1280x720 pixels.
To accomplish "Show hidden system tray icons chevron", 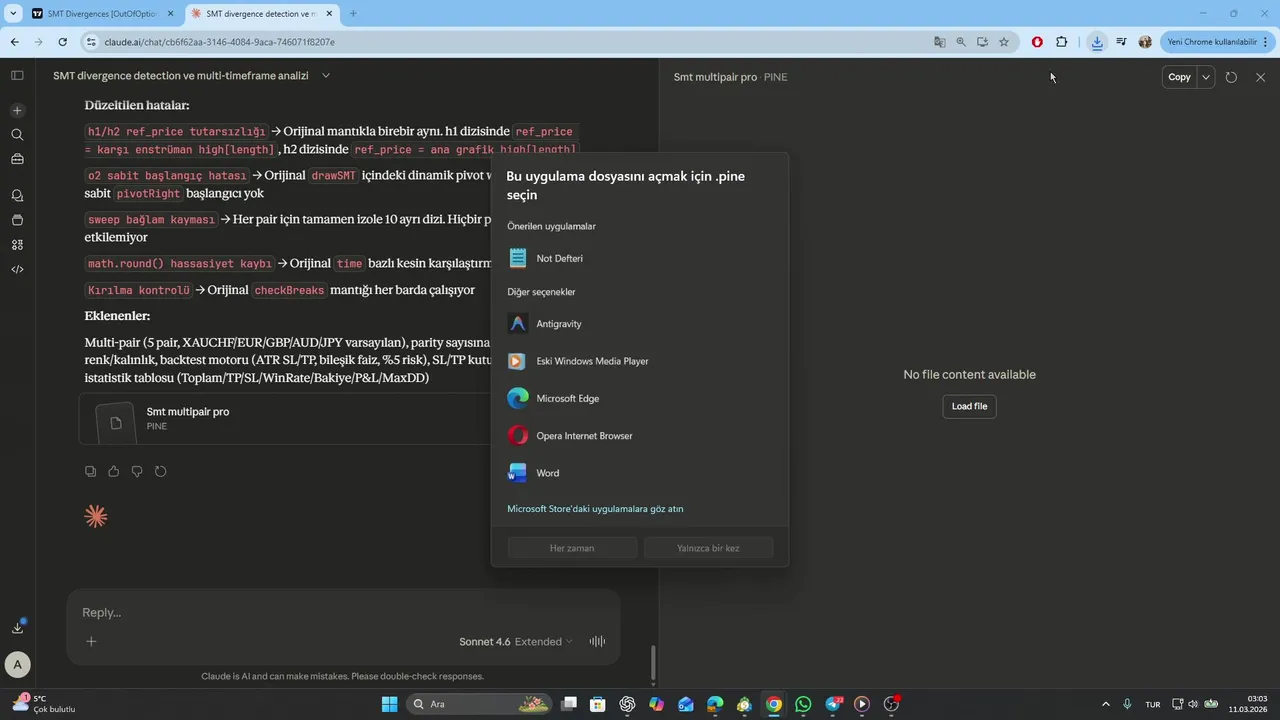I will [x=1106, y=704].
